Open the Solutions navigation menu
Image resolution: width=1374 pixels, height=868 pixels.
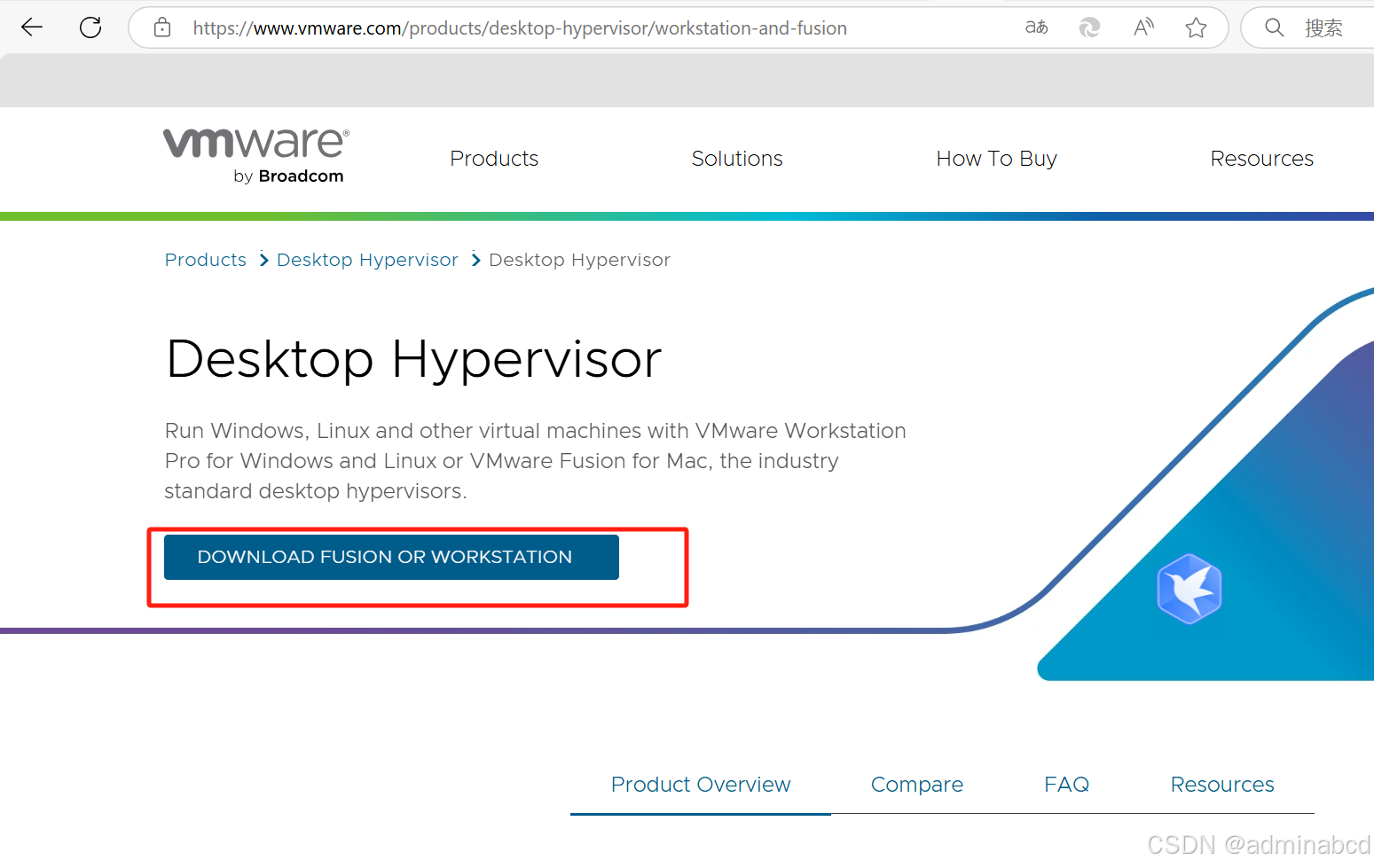pos(737,159)
